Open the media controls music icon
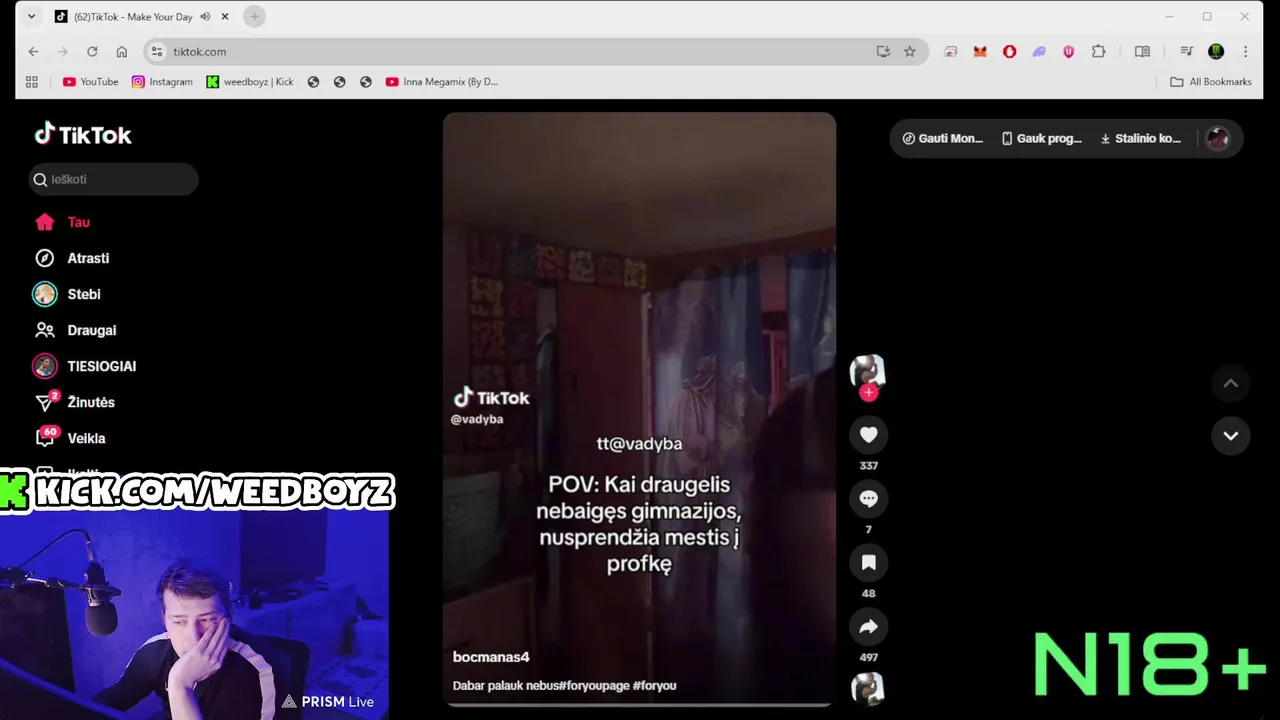The height and width of the screenshot is (720, 1280). (1186, 51)
